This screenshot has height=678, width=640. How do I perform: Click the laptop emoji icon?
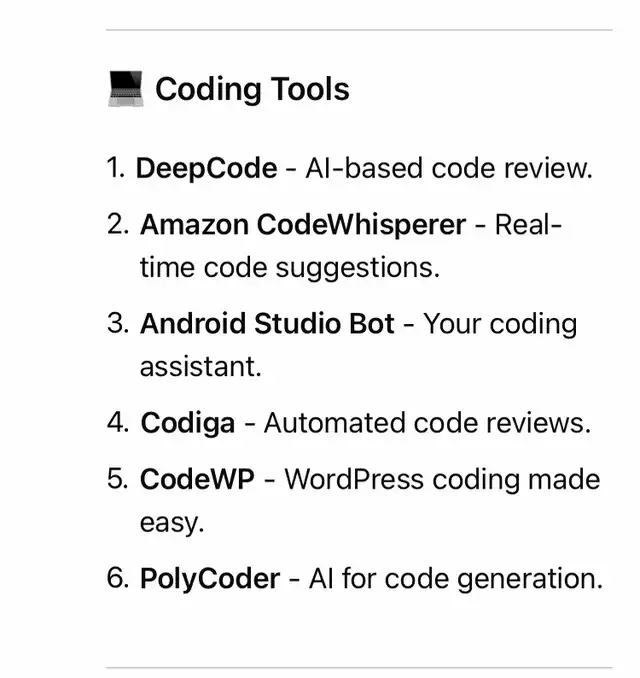tap(125, 88)
